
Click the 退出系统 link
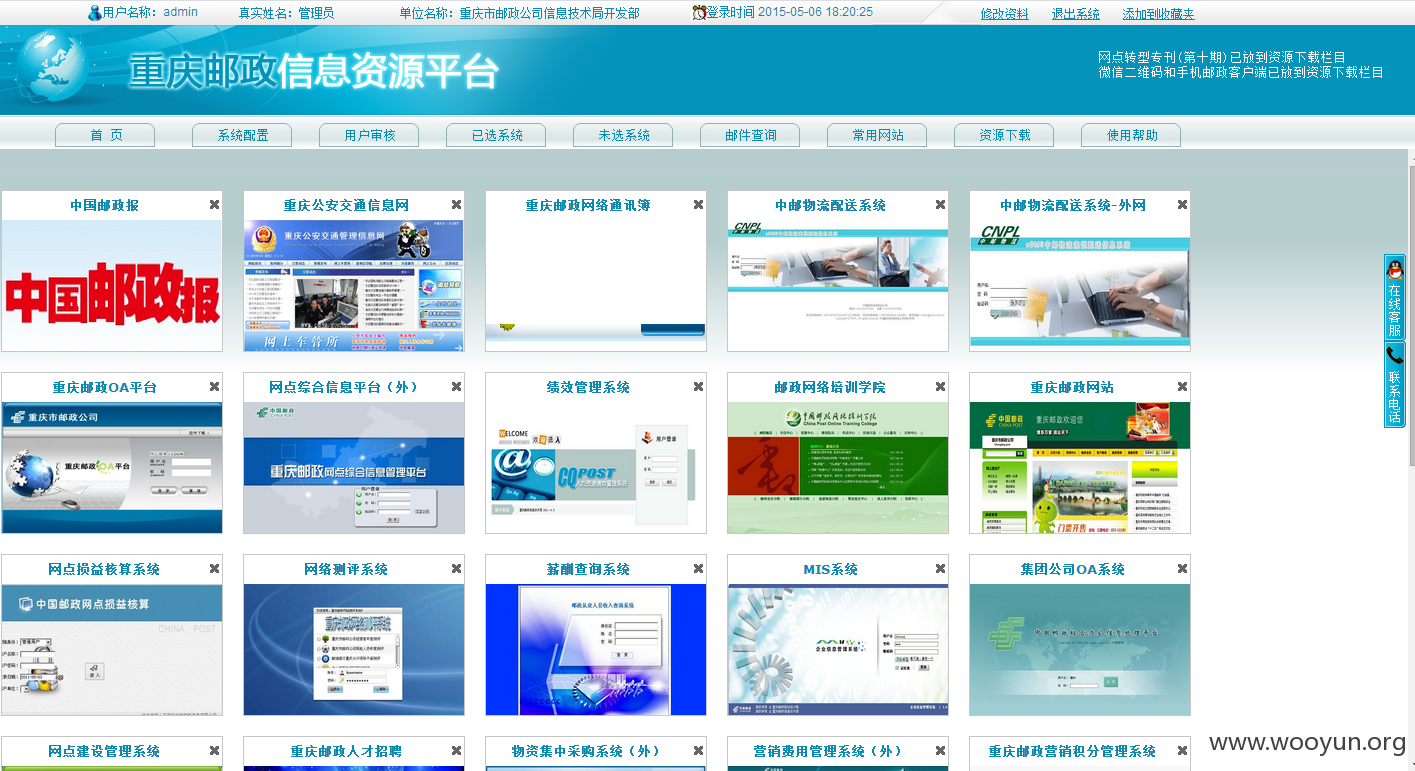[x=1075, y=14]
